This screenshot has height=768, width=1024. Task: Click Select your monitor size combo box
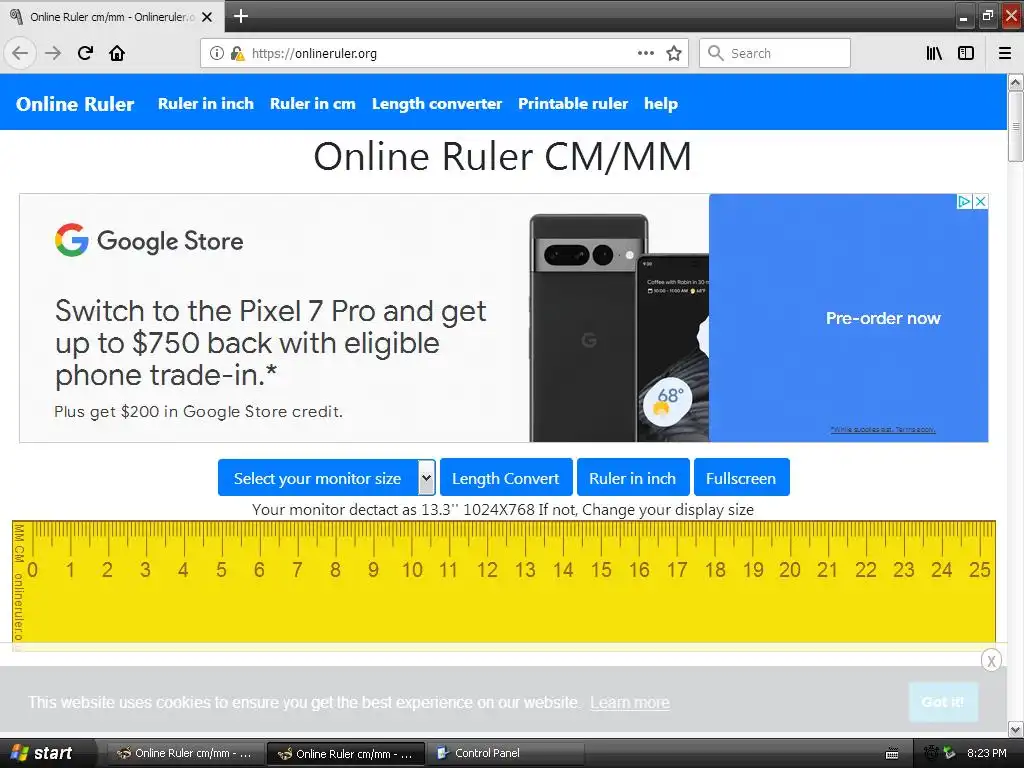point(327,477)
